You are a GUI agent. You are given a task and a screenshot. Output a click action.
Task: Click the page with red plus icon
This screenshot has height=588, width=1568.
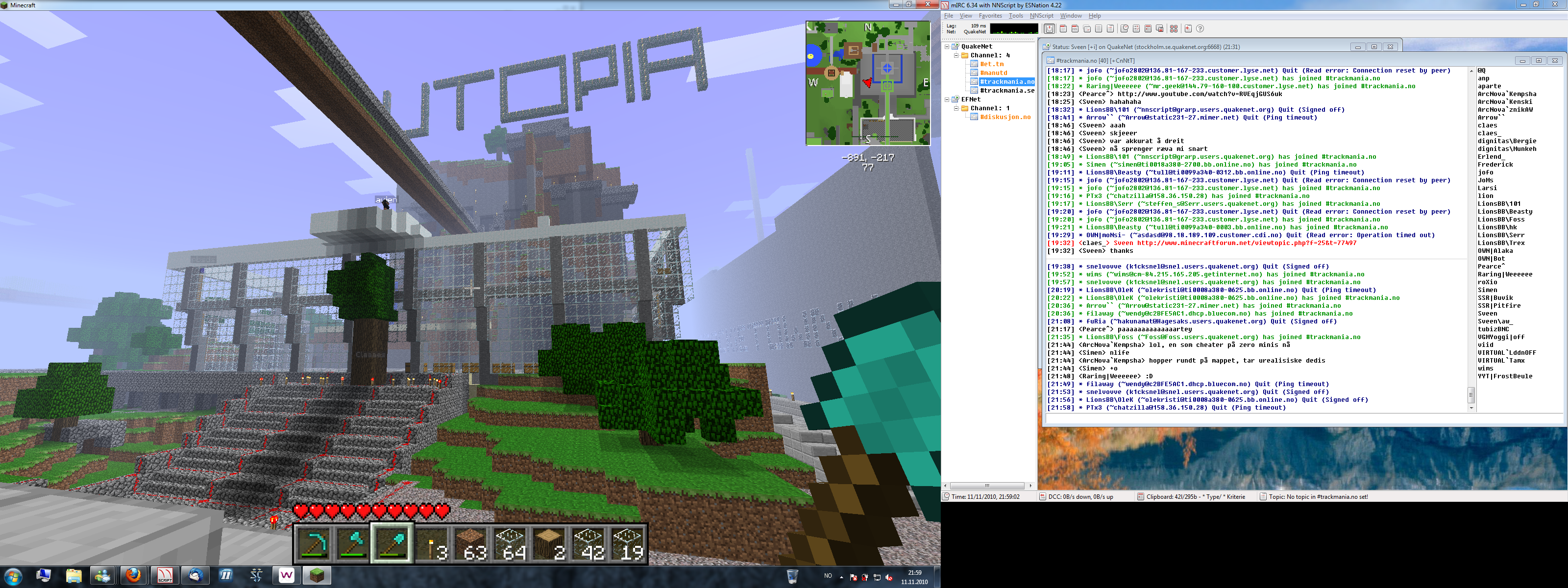click(1188, 28)
